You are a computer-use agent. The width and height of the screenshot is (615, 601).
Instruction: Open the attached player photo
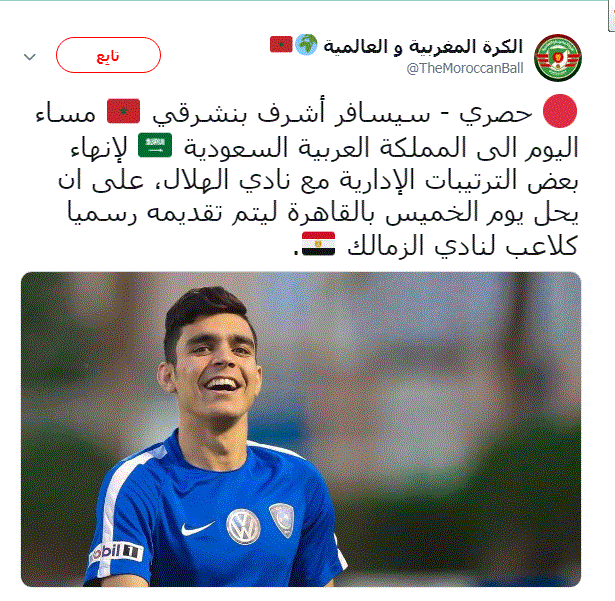(301, 429)
